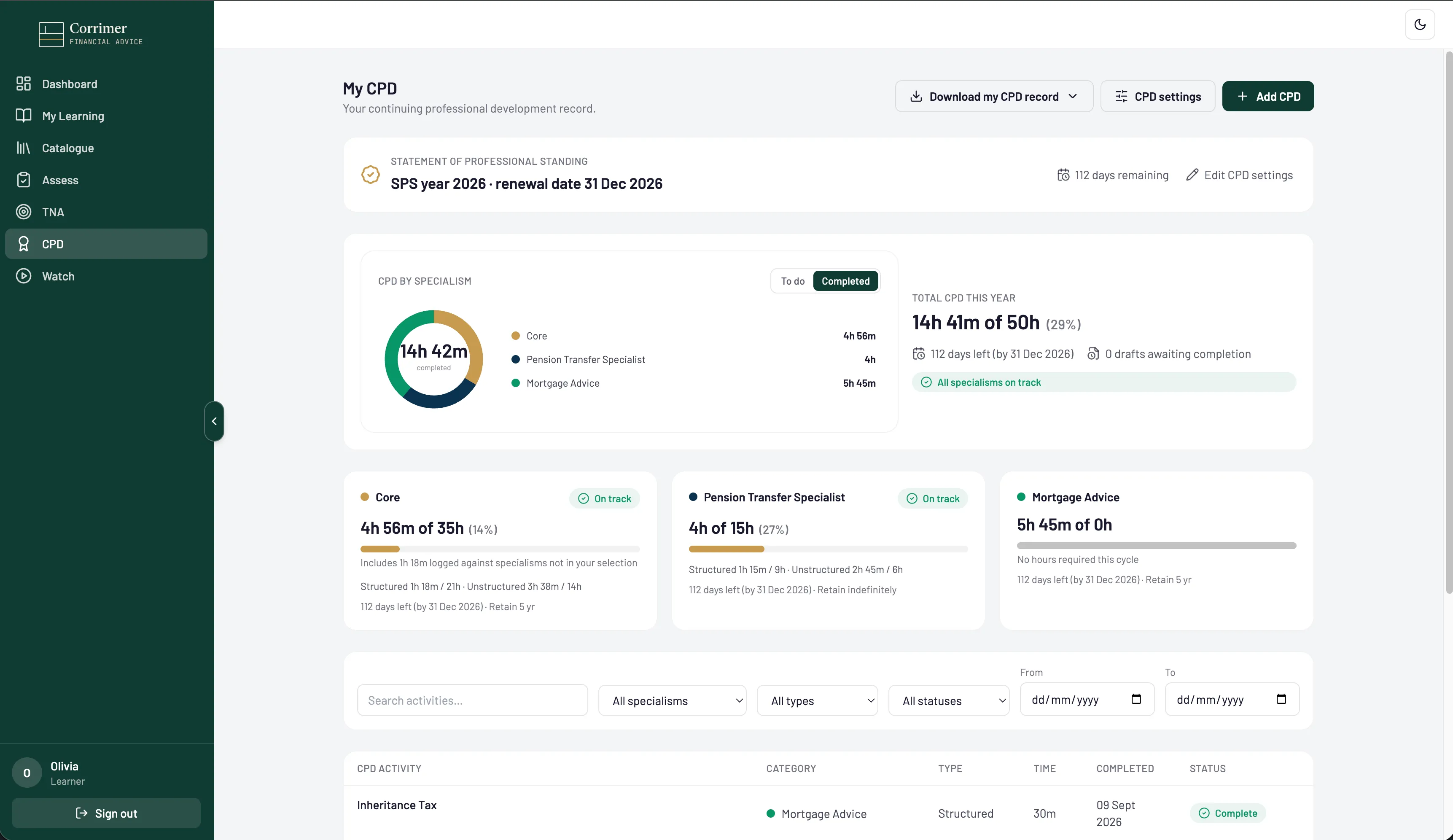Image resolution: width=1453 pixels, height=840 pixels.
Task: Click the page vertical scrollbar
Action: coord(1448,323)
